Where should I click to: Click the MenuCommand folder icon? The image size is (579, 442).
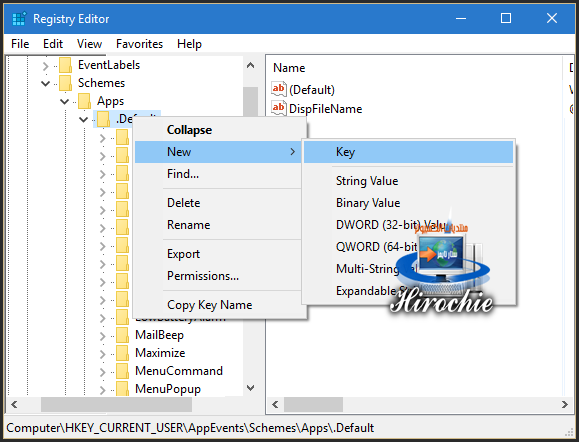click(123, 371)
